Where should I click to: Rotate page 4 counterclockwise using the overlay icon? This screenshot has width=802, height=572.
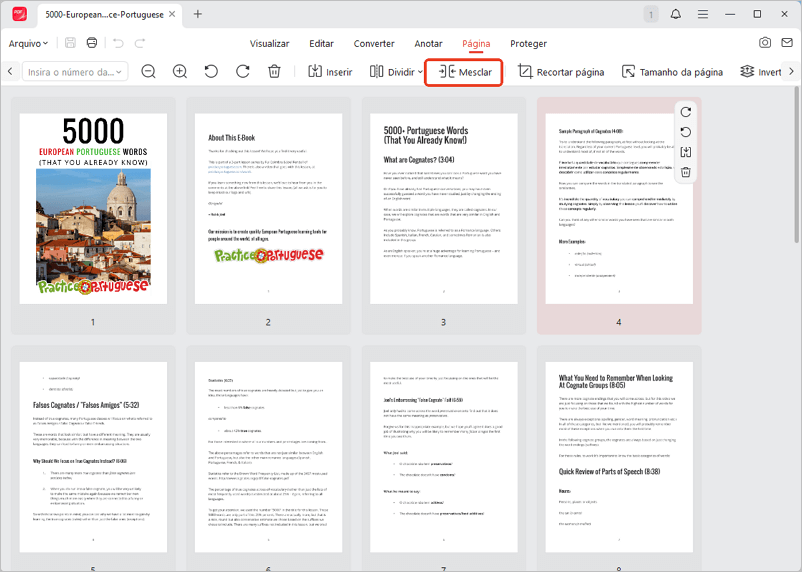[686, 132]
